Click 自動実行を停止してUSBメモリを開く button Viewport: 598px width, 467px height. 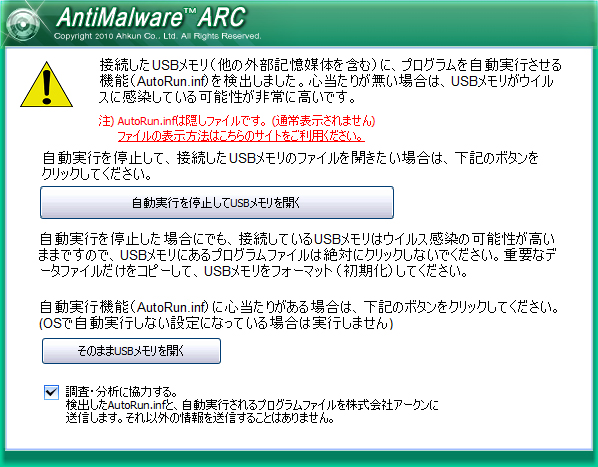217,202
